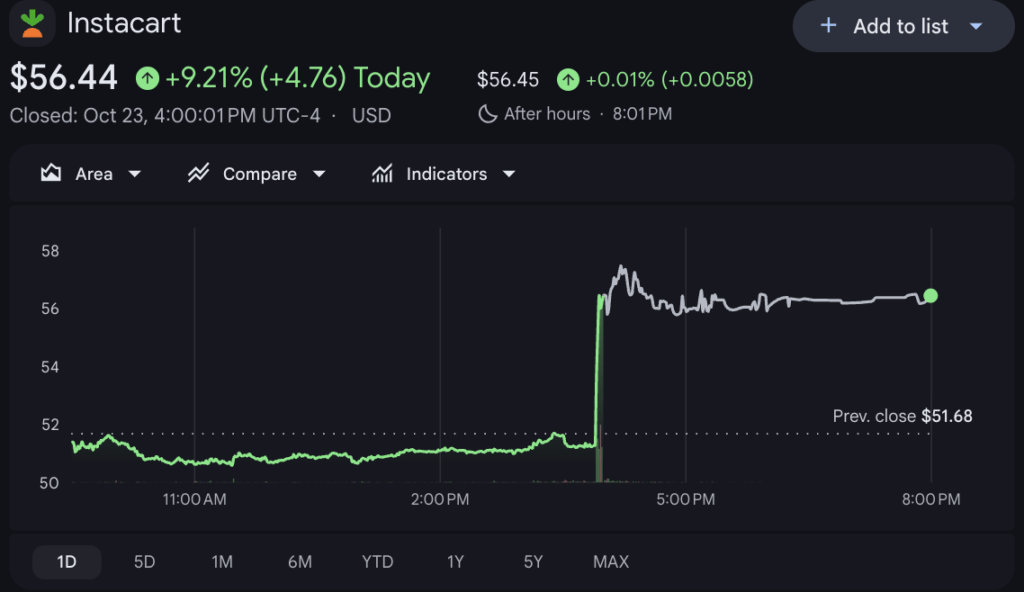
Task: Select the YTD time range
Action: coord(377,562)
